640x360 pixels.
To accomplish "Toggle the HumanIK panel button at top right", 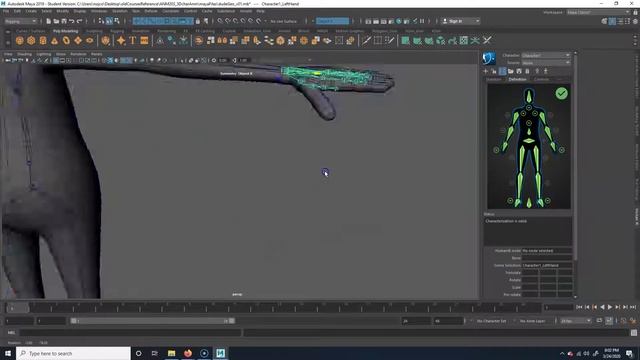I will 612,21.
